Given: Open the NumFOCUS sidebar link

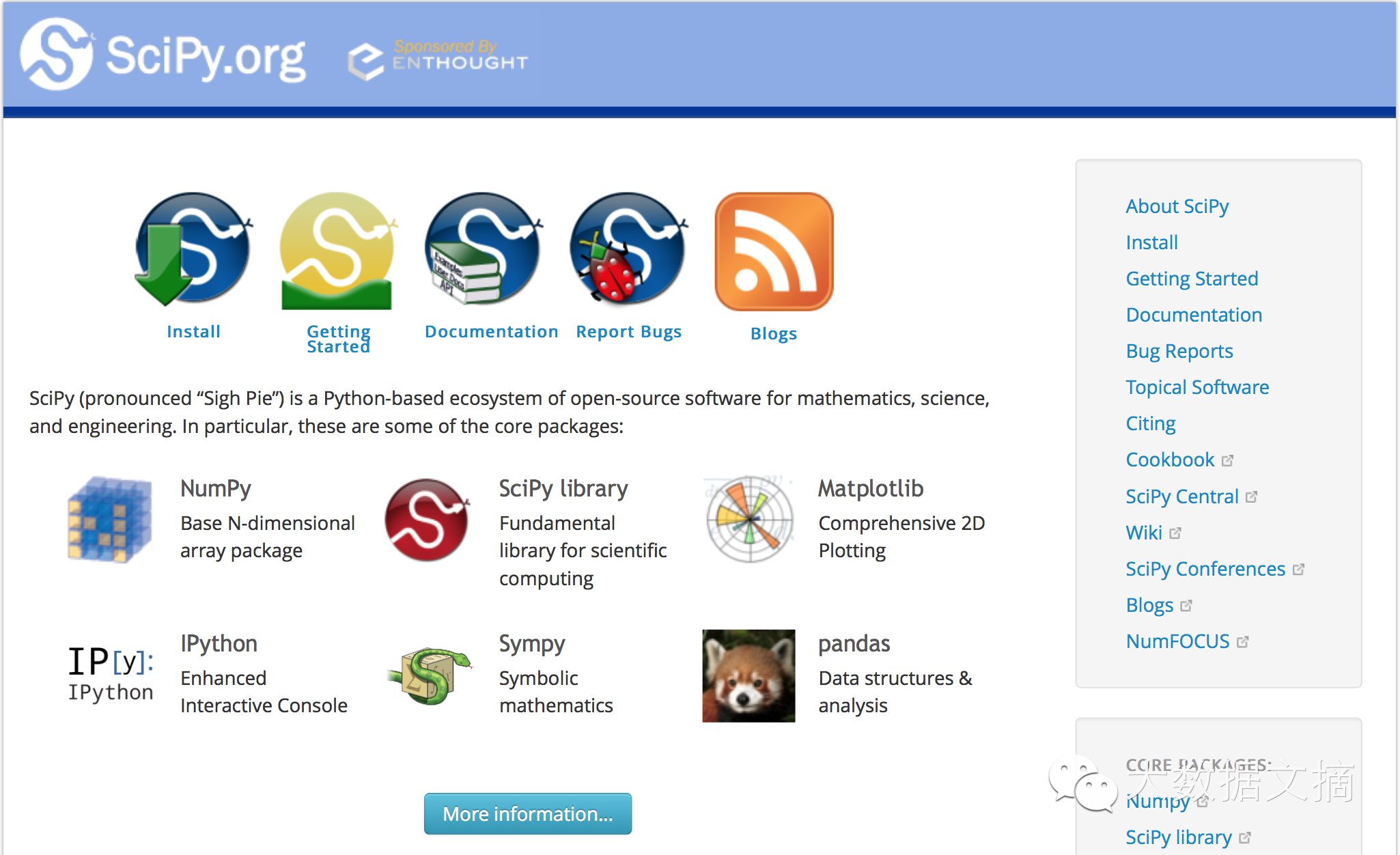Looking at the screenshot, I should point(1177,641).
